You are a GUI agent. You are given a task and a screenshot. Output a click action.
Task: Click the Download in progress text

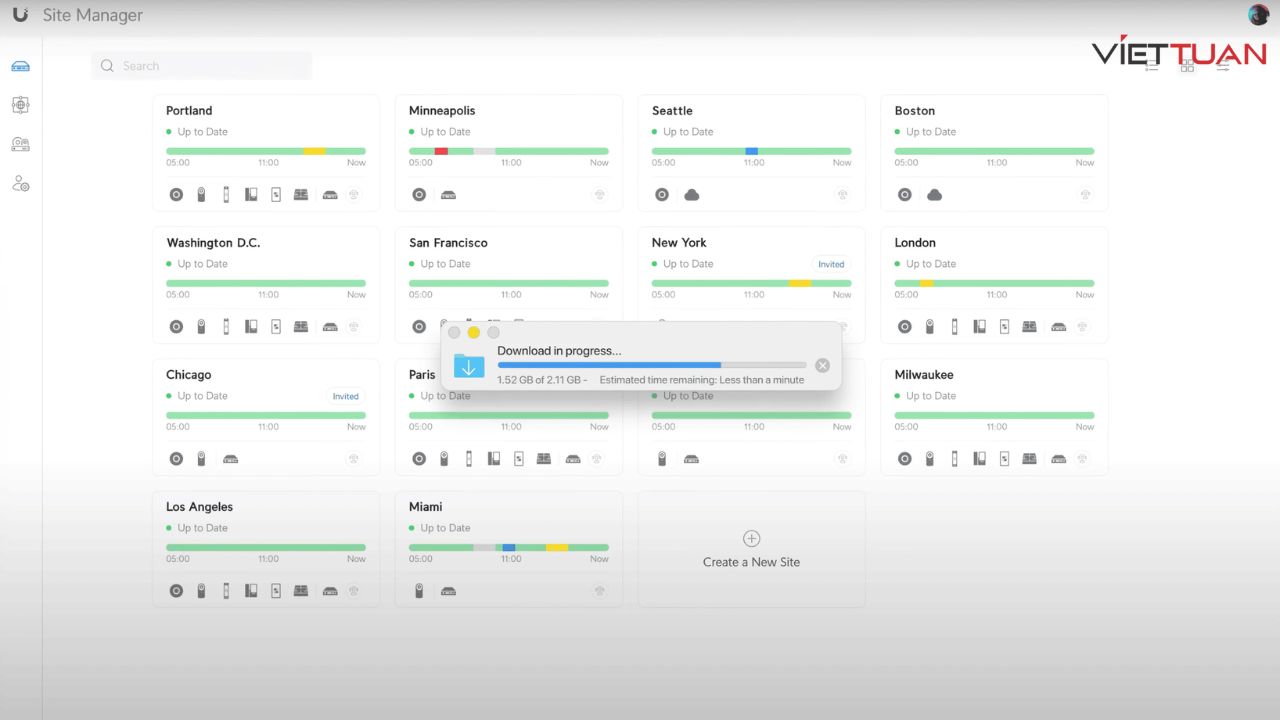tap(559, 351)
